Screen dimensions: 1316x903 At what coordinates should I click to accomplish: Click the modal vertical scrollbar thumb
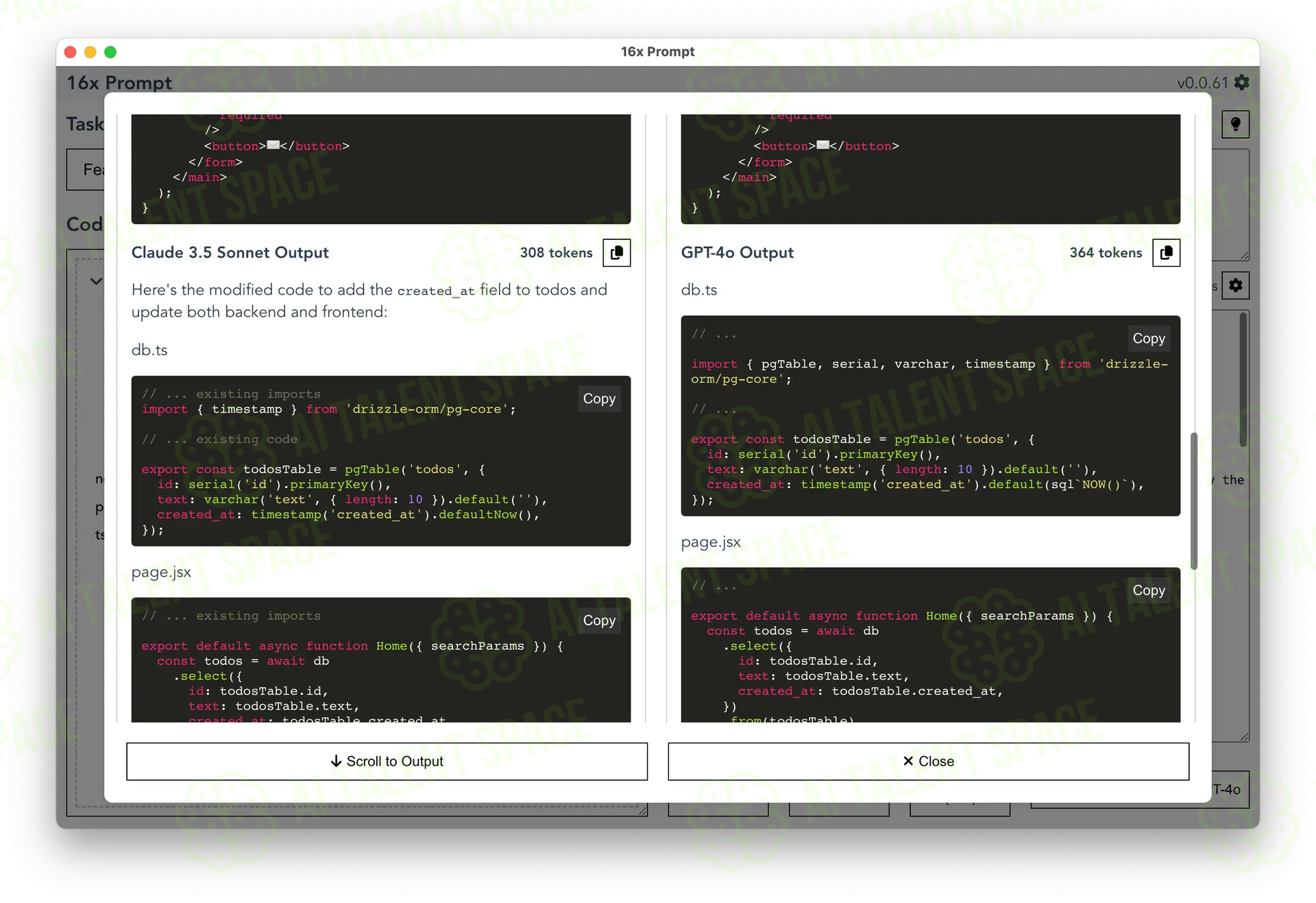coord(1193,501)
